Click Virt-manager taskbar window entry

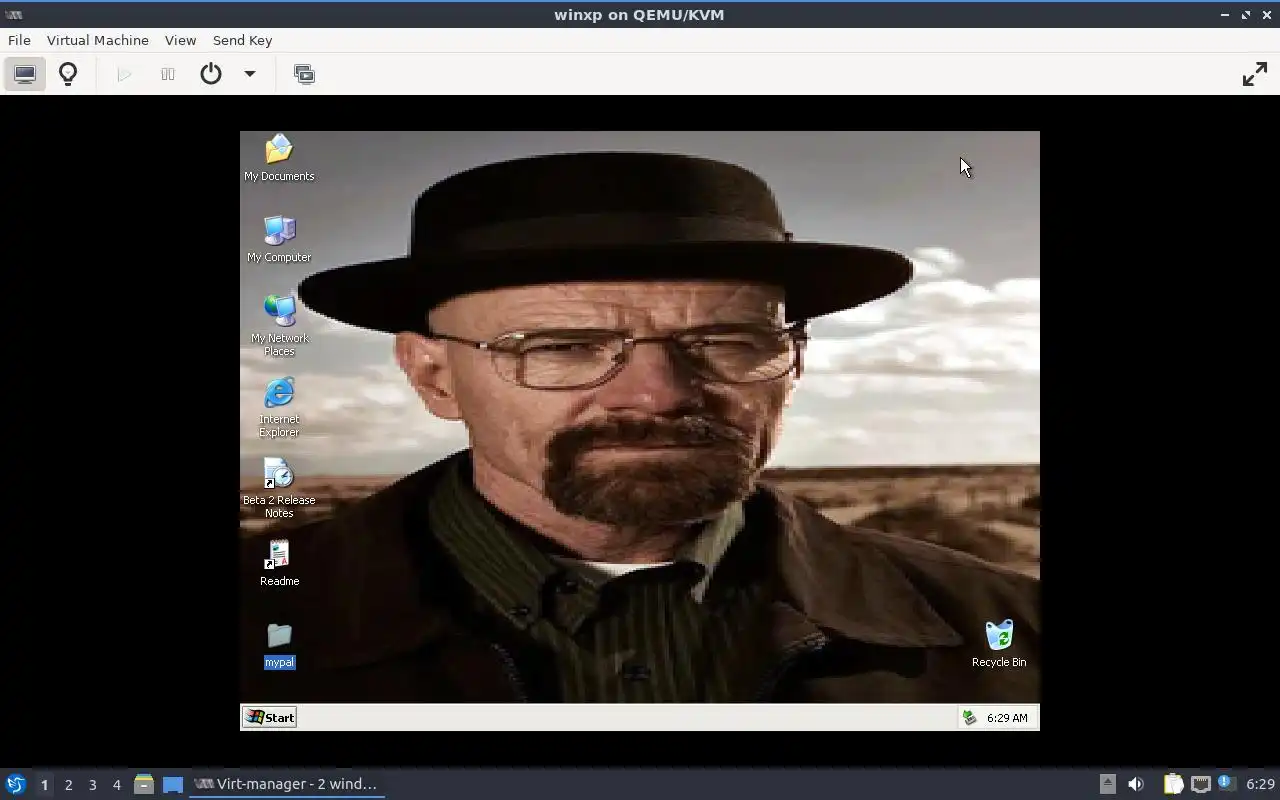(287, 784)
